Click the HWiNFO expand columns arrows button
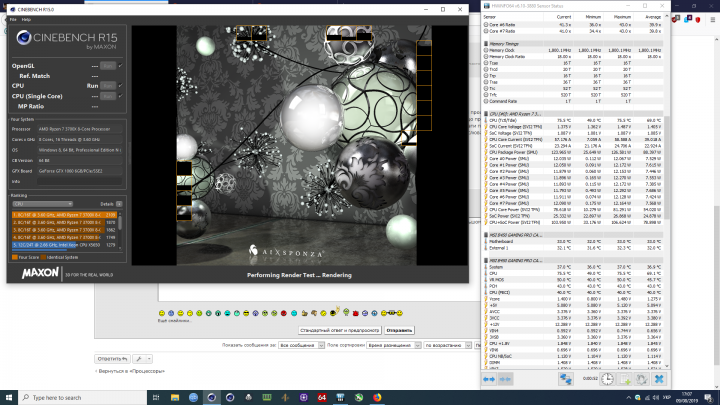This screenshot has height=405, width=720. [489, 379]
